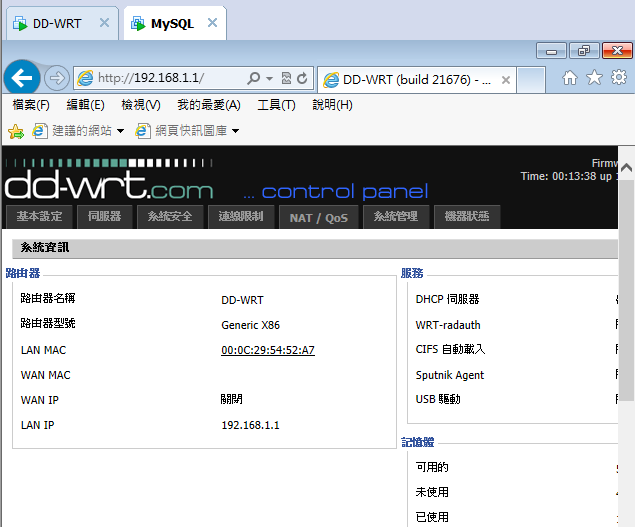Click the browser Forward arrow button

click(x=57, y=78)
